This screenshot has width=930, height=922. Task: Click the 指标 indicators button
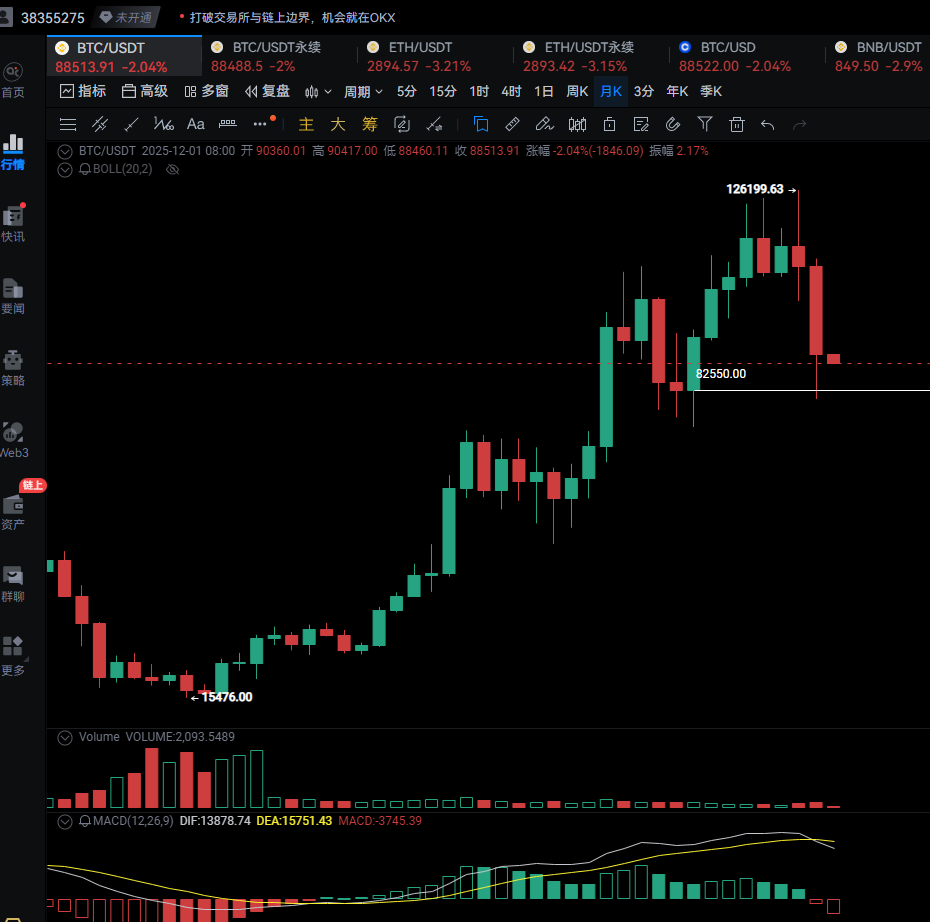click(x=83, y=91)
